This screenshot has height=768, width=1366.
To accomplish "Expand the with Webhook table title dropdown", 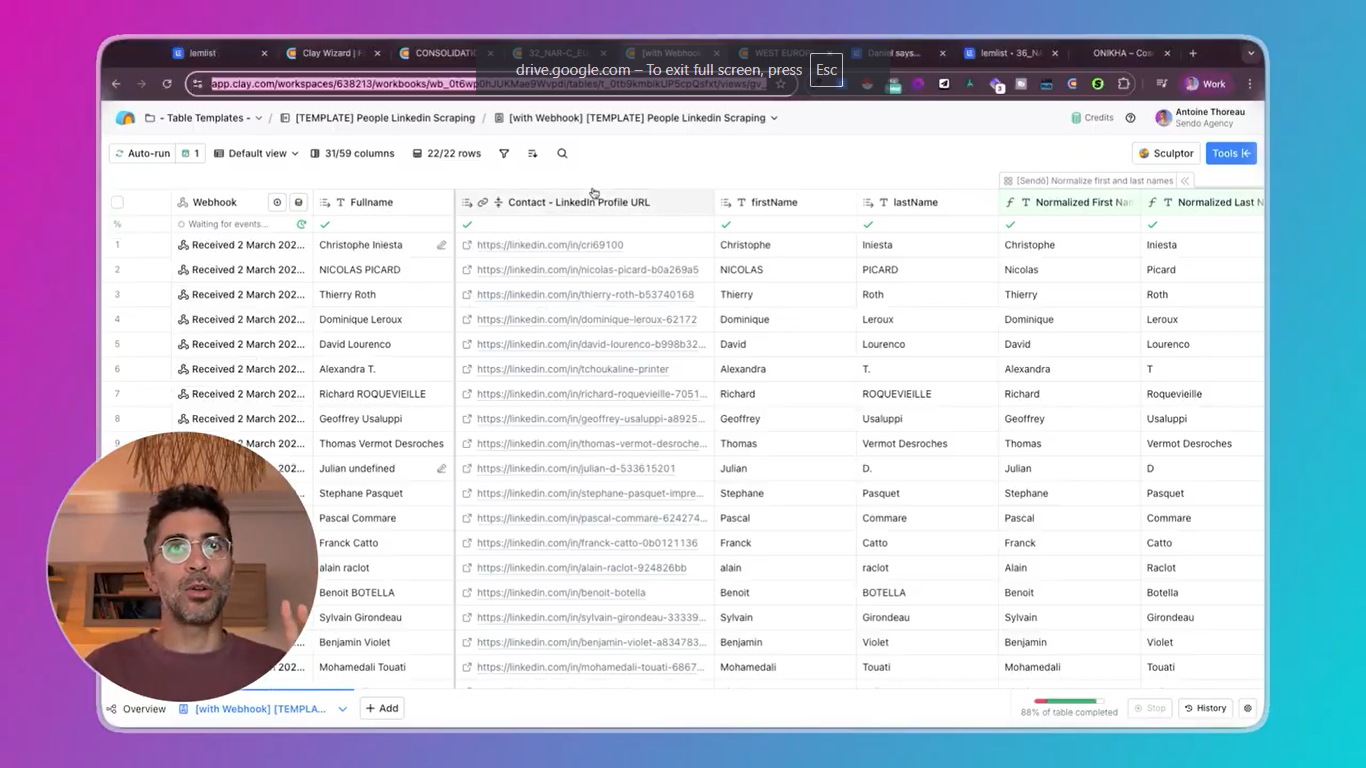I will point(774,118).
